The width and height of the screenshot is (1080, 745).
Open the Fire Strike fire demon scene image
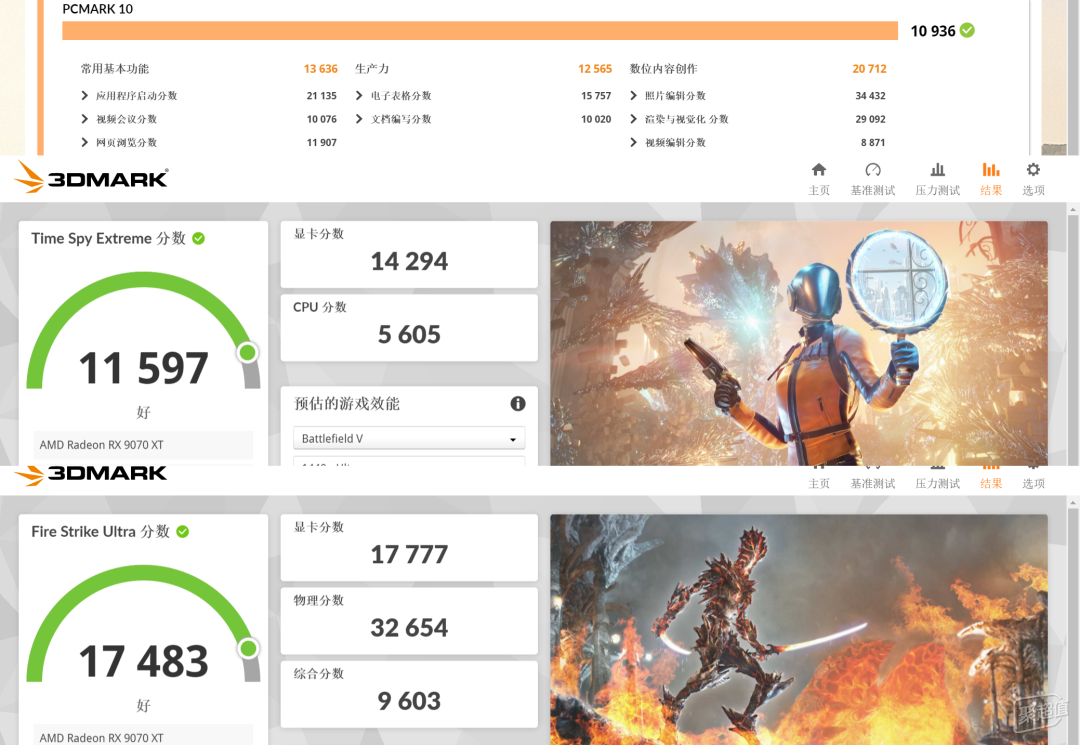coord(799,629)
